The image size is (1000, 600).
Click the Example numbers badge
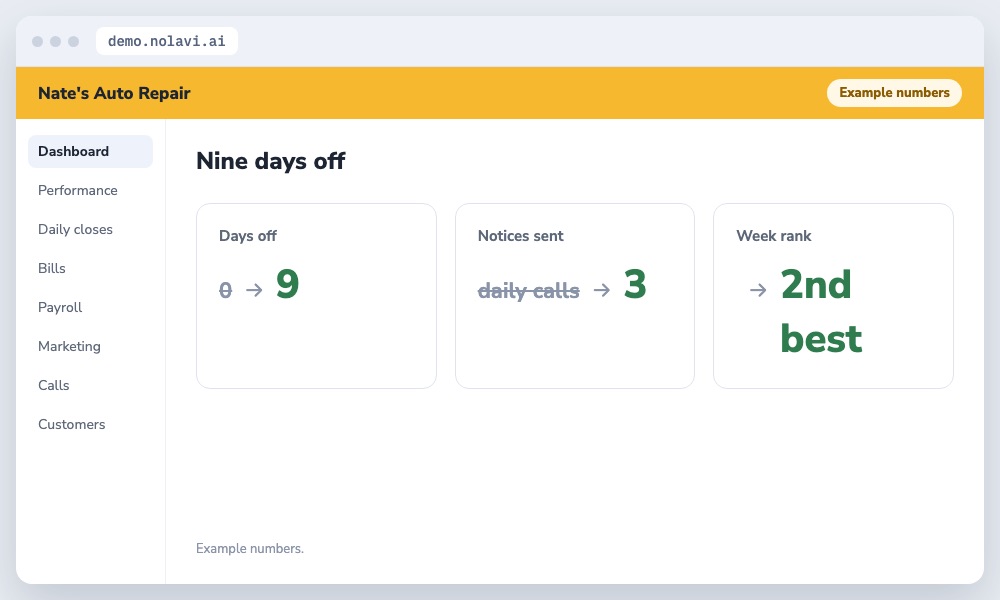pyautogui.click(x=894, y=92)
